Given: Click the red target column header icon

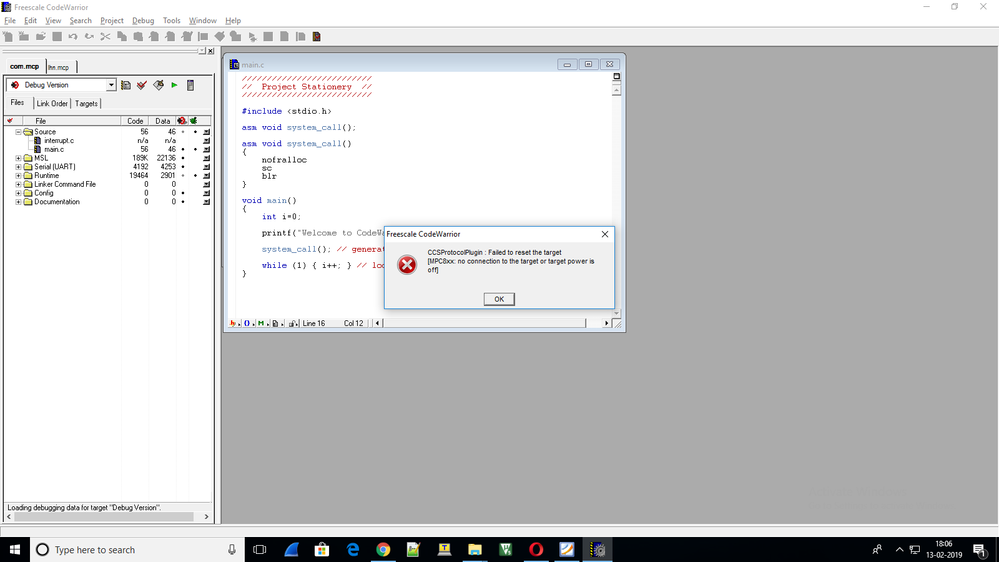Looking at the screenshot, I should [x=182, y=120].
